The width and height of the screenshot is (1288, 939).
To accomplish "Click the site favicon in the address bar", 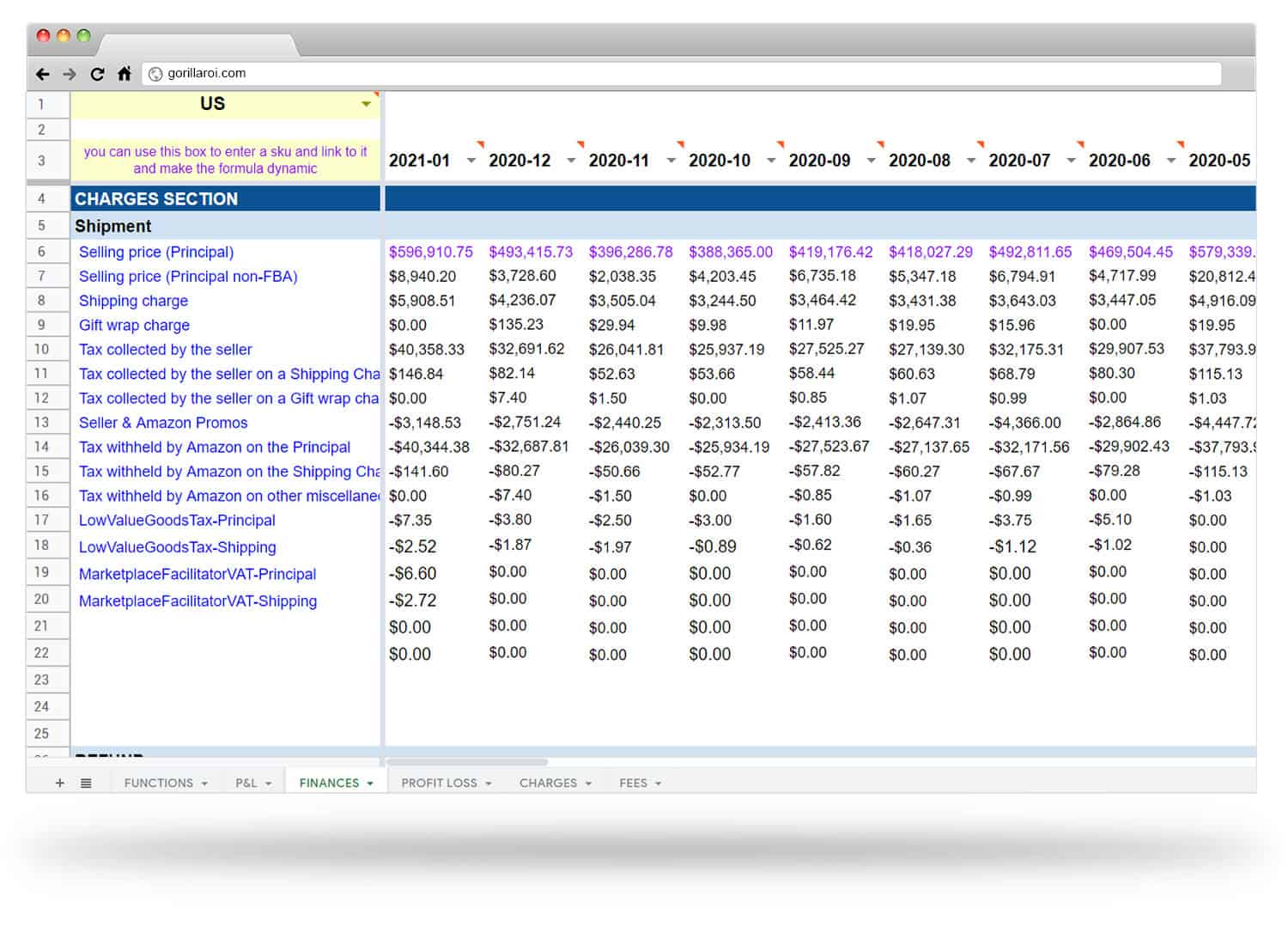I will tap(155, 73).
